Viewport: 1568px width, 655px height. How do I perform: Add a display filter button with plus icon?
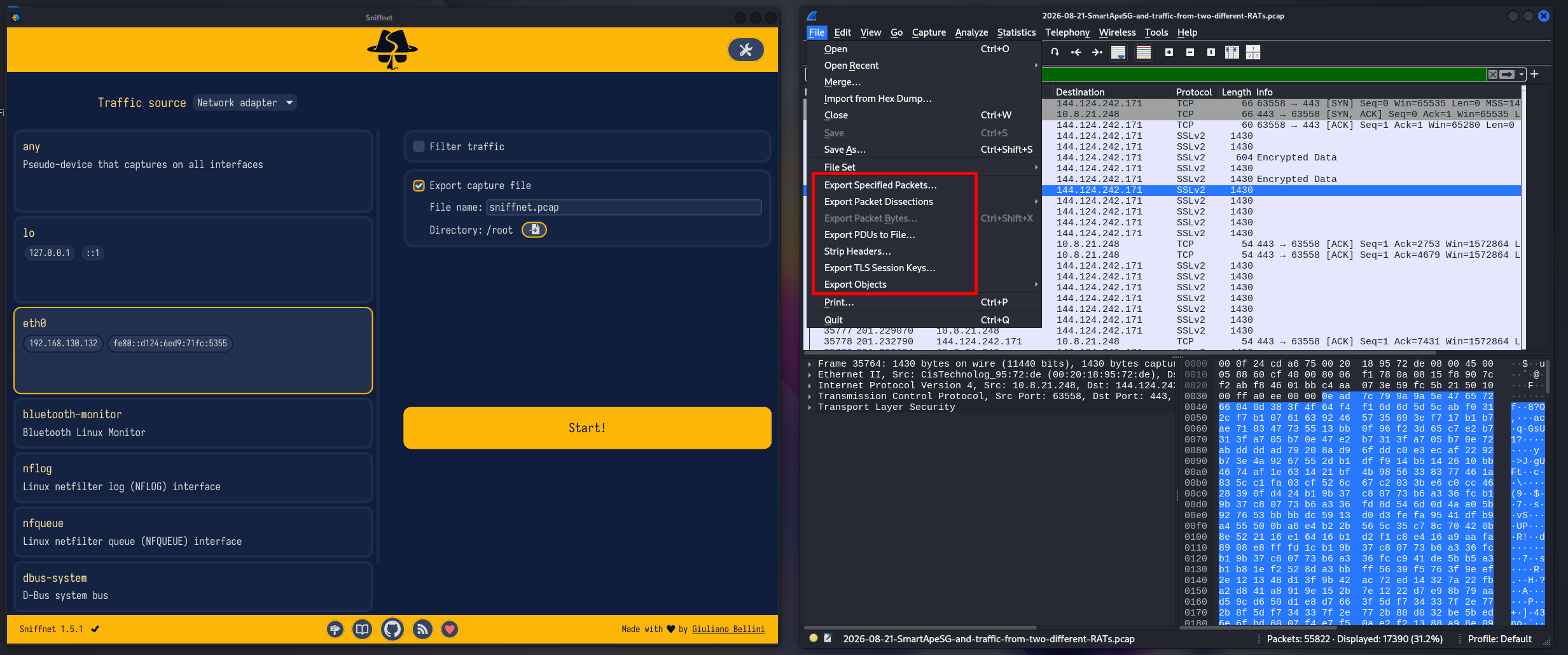coord(1534,74)
